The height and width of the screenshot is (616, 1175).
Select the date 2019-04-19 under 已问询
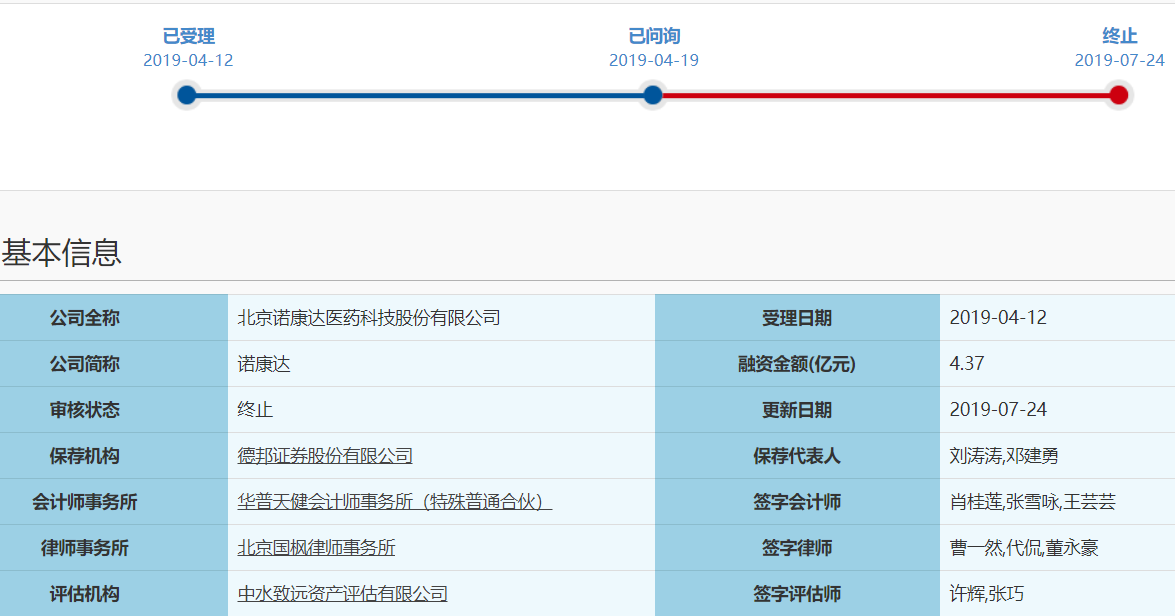coord(653,61)
